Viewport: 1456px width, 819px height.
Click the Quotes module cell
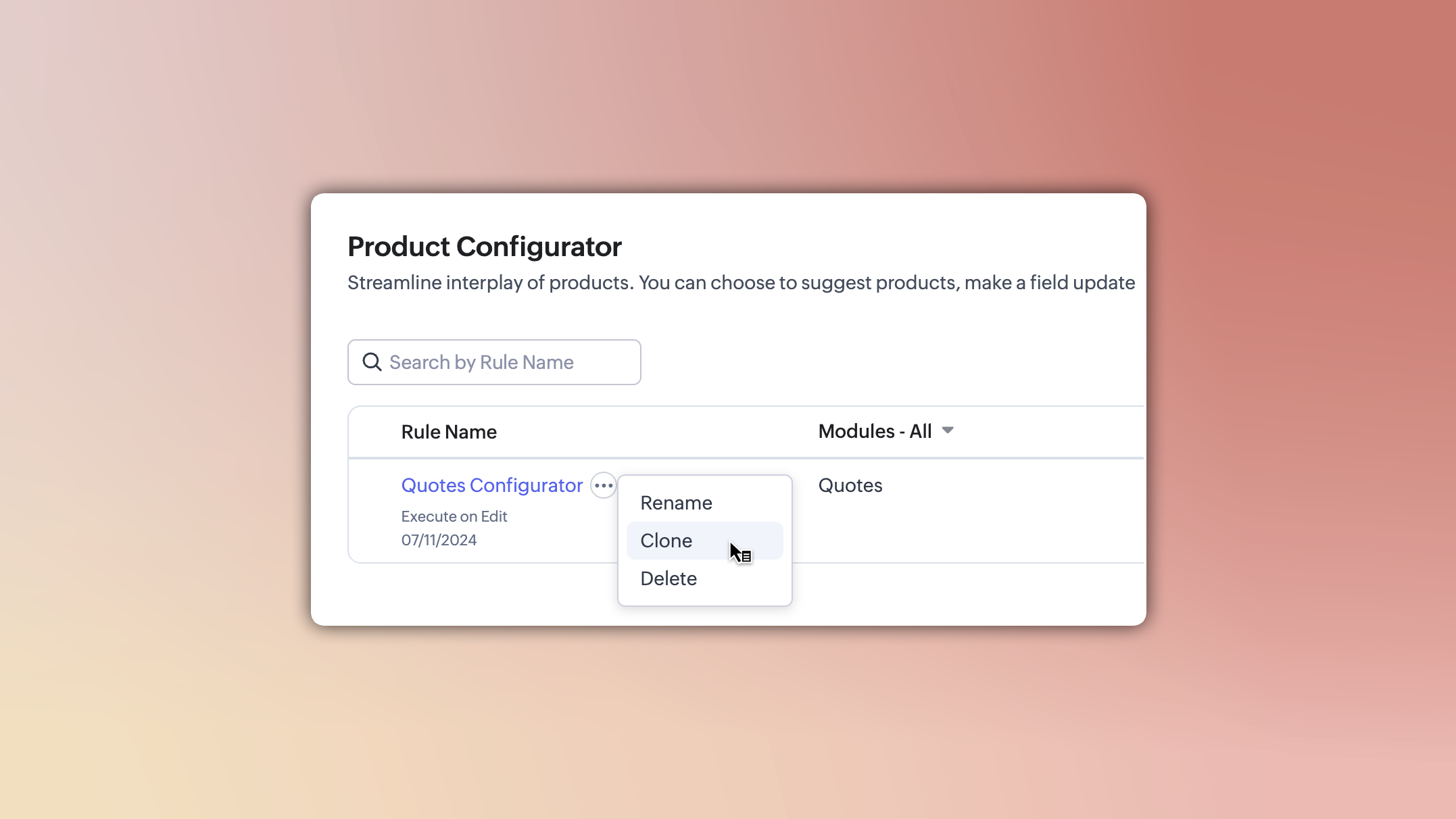coord(850,485)
